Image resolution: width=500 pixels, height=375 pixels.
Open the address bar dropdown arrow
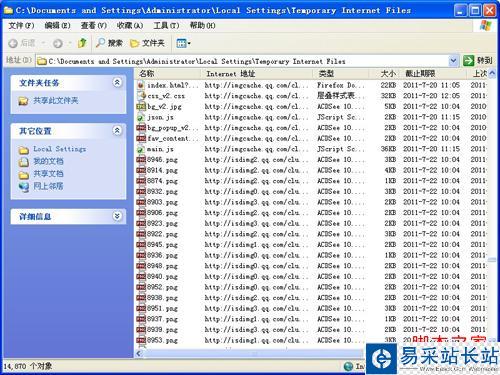(453, 61)
